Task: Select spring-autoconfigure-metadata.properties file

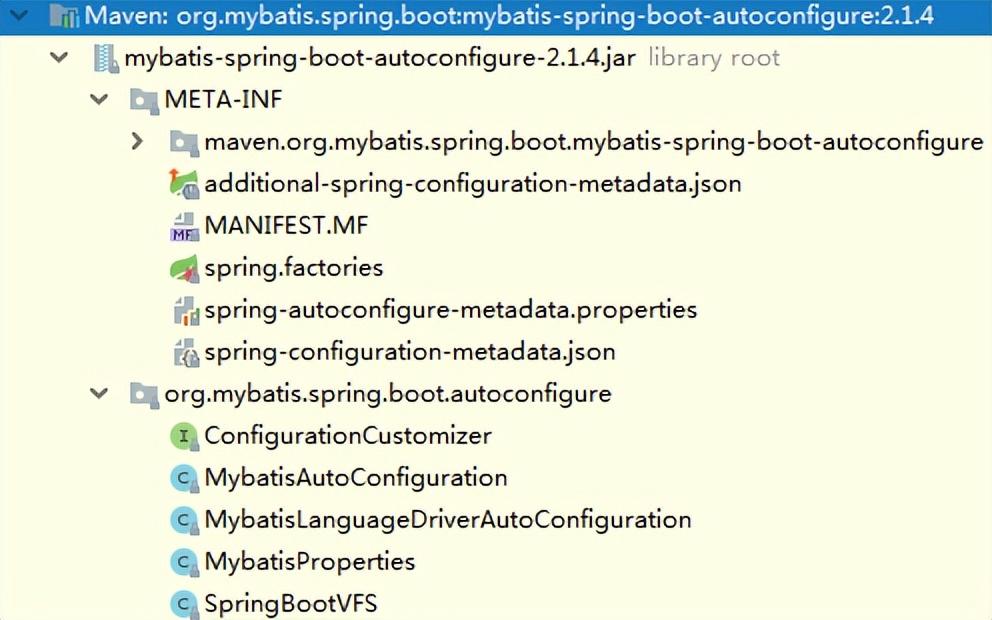Action: (x=450, y=310)
